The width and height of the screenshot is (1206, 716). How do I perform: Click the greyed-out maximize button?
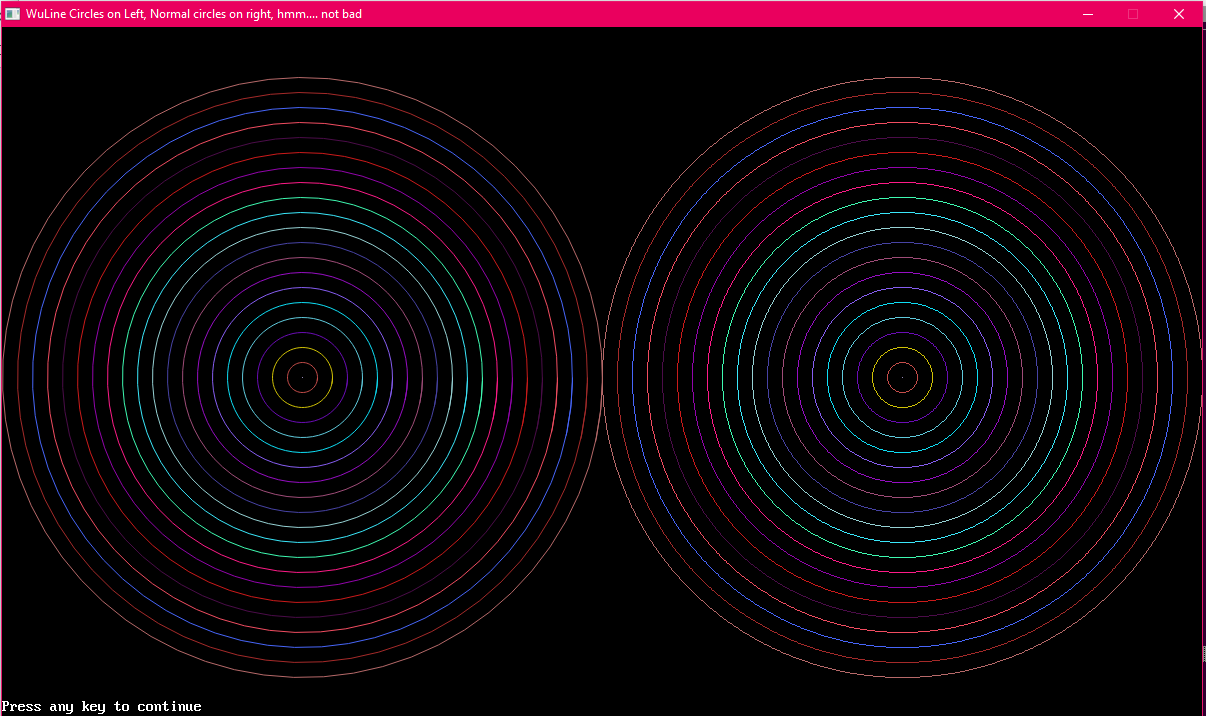click(1133, 14)
